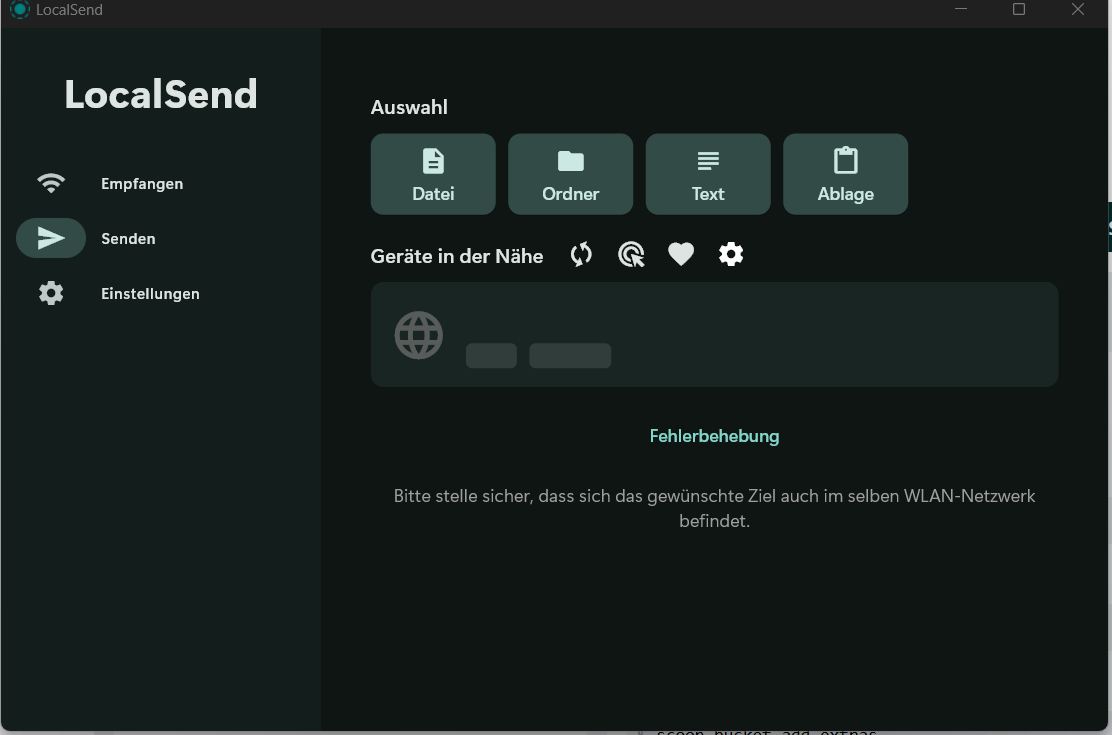Pick the Text selection button
1112x735 pixels.
(708, 174)
